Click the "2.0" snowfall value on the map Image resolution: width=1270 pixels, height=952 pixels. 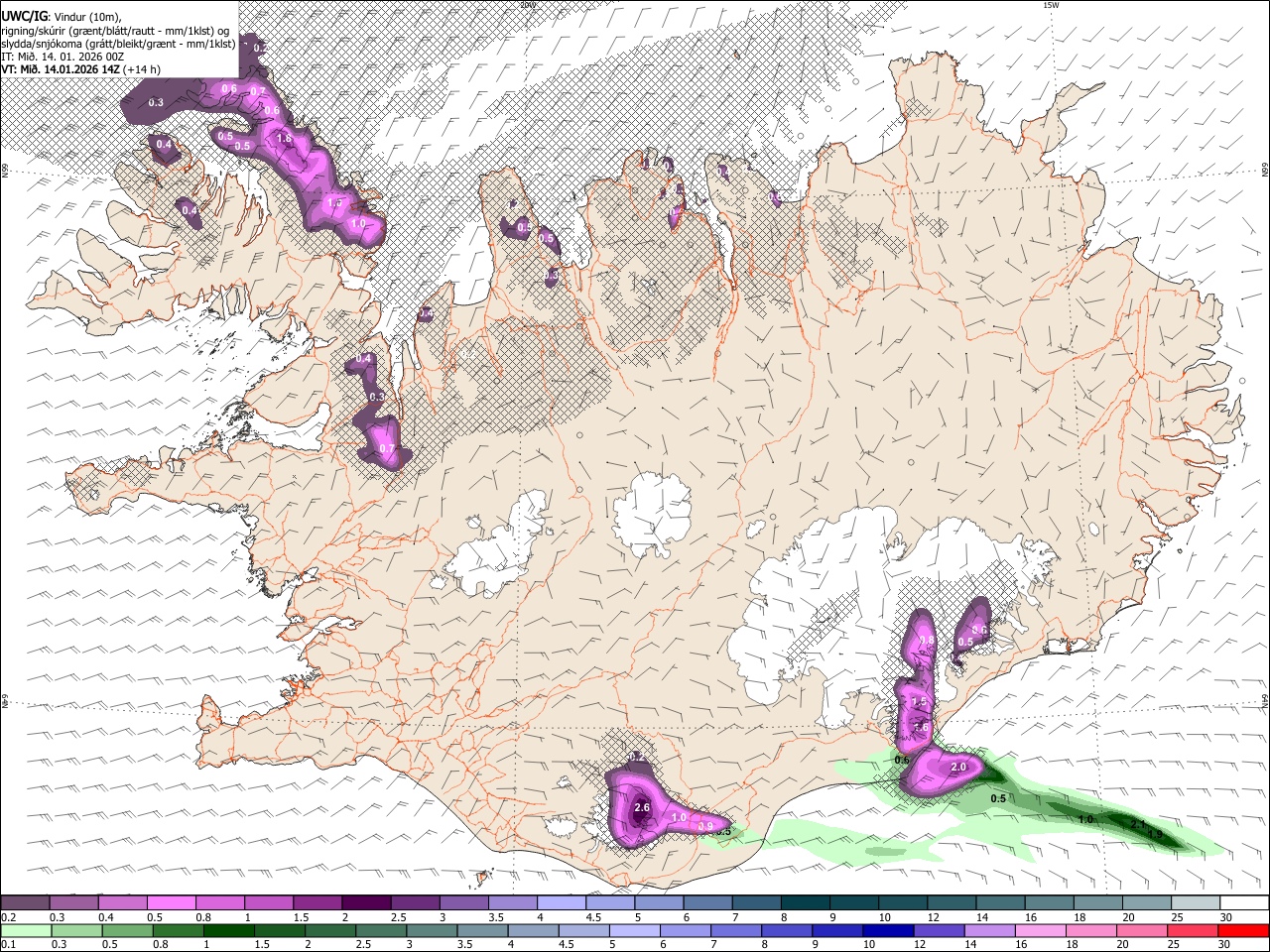pyautogui.click(x=958, y=767)
